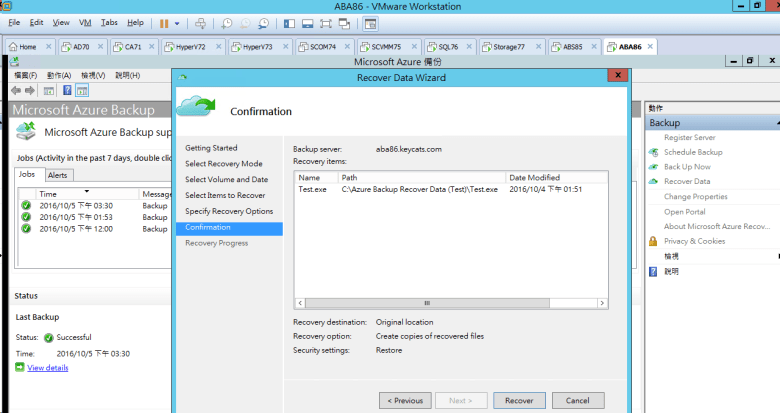Switch to the SQL76 VM tab
The height and width of the screenshot is (413, 780).
(x=441, y=46)
